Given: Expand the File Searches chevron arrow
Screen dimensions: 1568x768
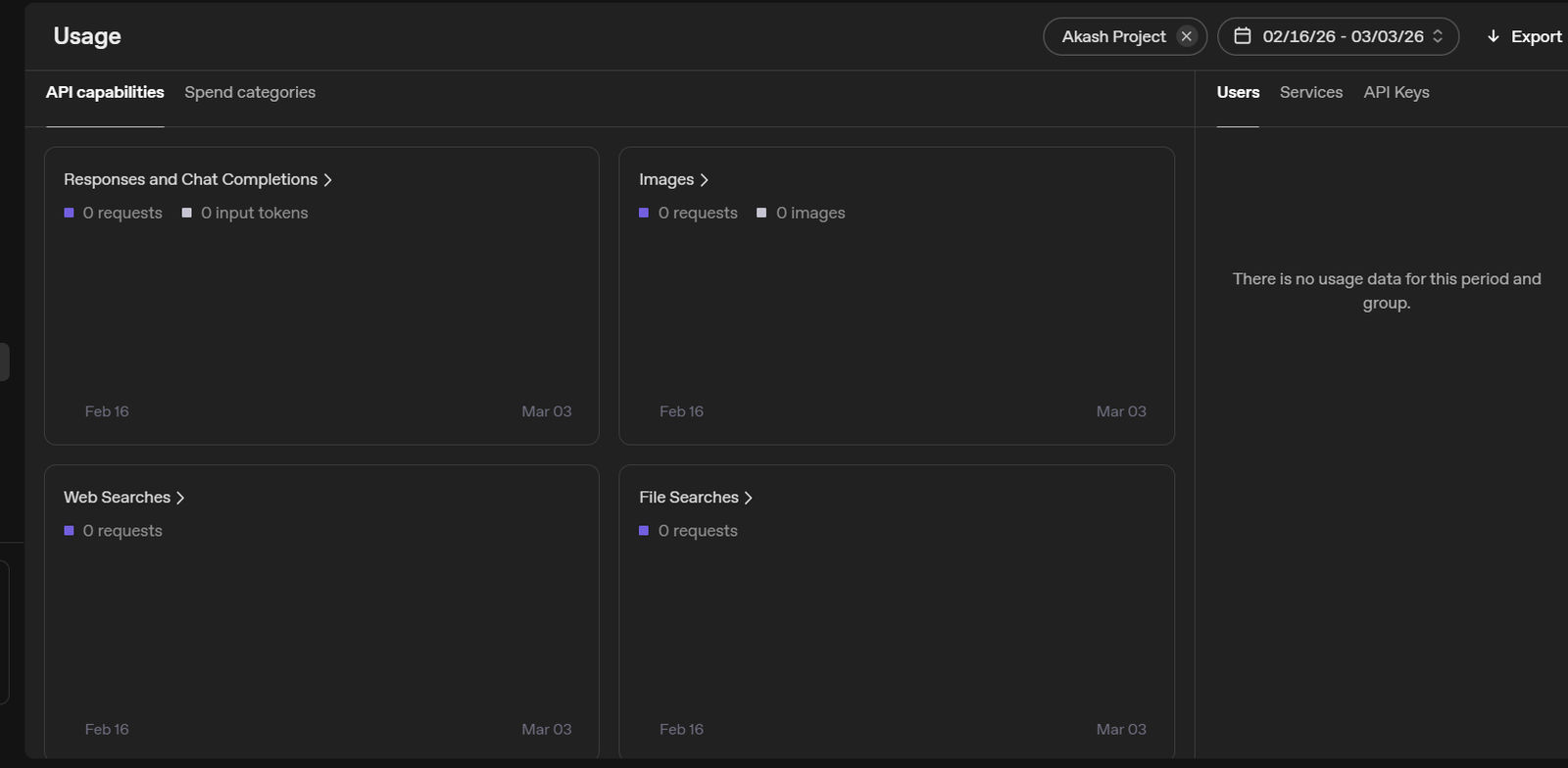Looking at the screenshot, I should pyautogui.click(x=749, y=498).
